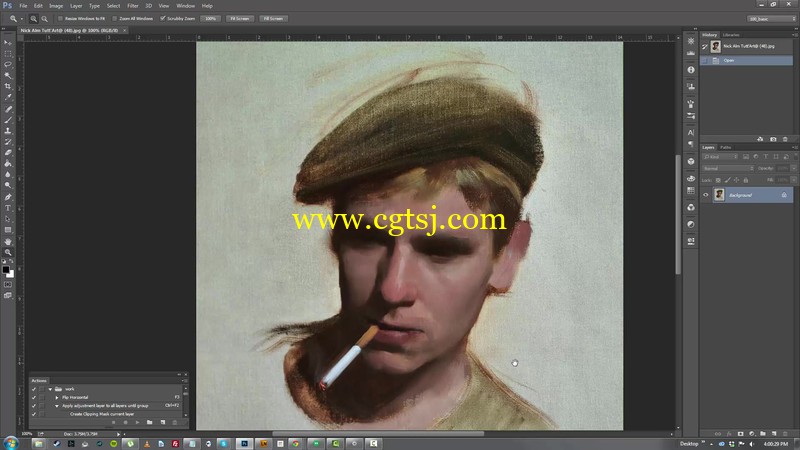Click the Fill Screen button
800x450 pixels.
[273, 19]
